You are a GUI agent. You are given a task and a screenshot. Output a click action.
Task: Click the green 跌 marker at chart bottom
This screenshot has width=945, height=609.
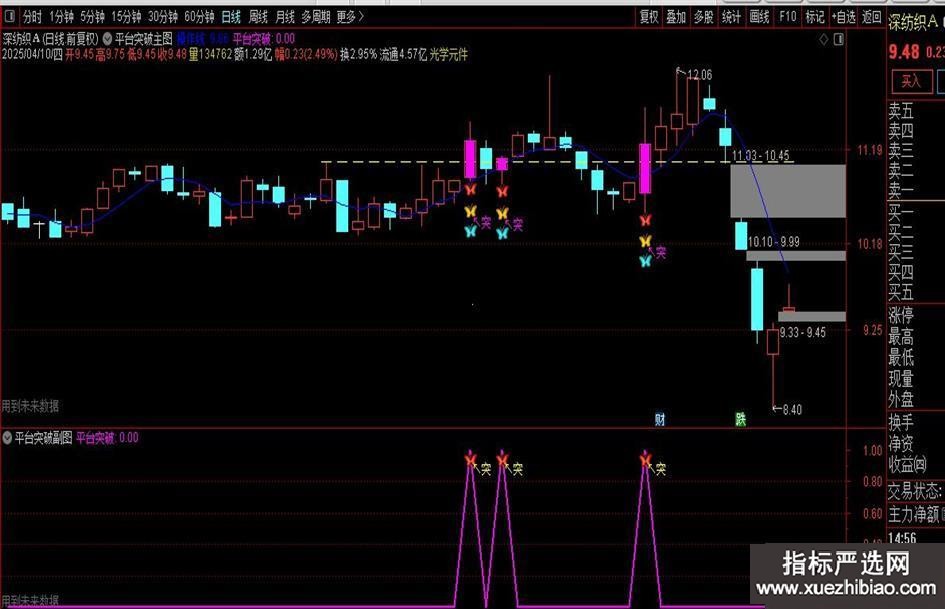coord(741,419)
